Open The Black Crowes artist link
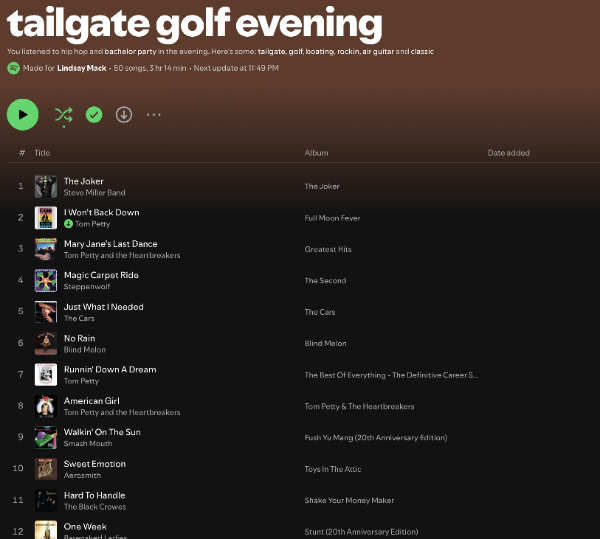The image size is (600, 539). pyautogui.click(x=95, y=507)
